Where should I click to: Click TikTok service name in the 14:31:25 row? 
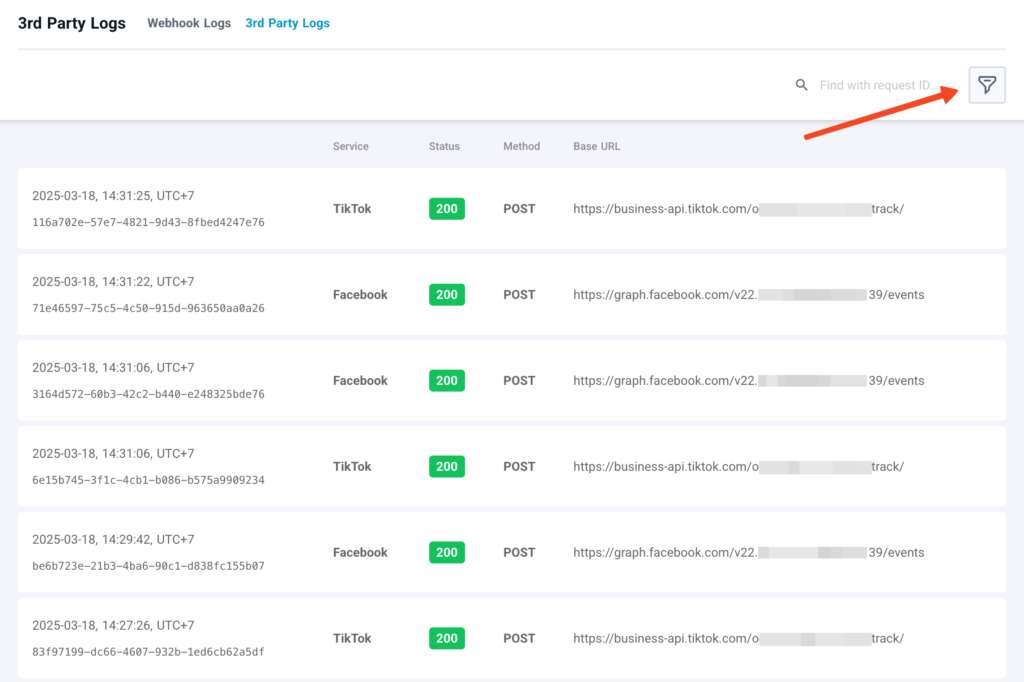(x=352, y=209)
